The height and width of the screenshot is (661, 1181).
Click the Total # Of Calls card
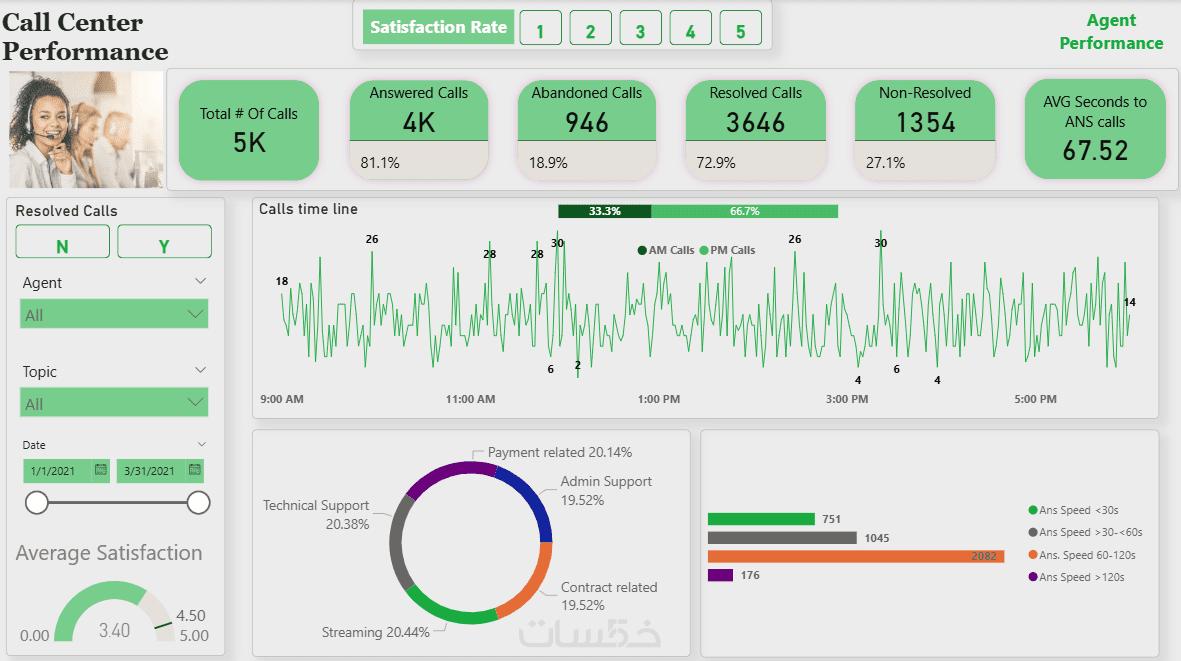tap(249, 130)
